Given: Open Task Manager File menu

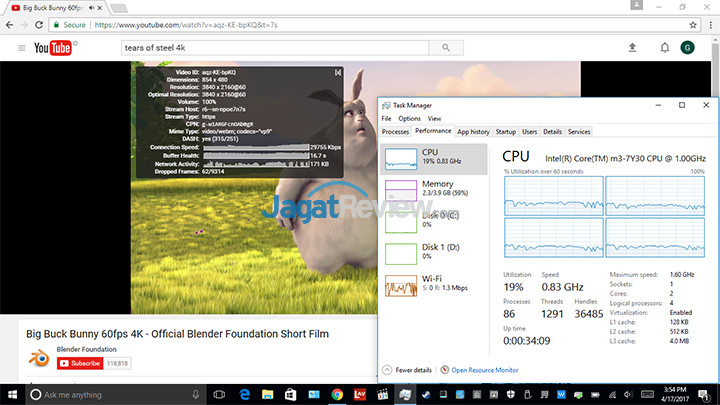Looking at the screenshot, I should (386, 118).
